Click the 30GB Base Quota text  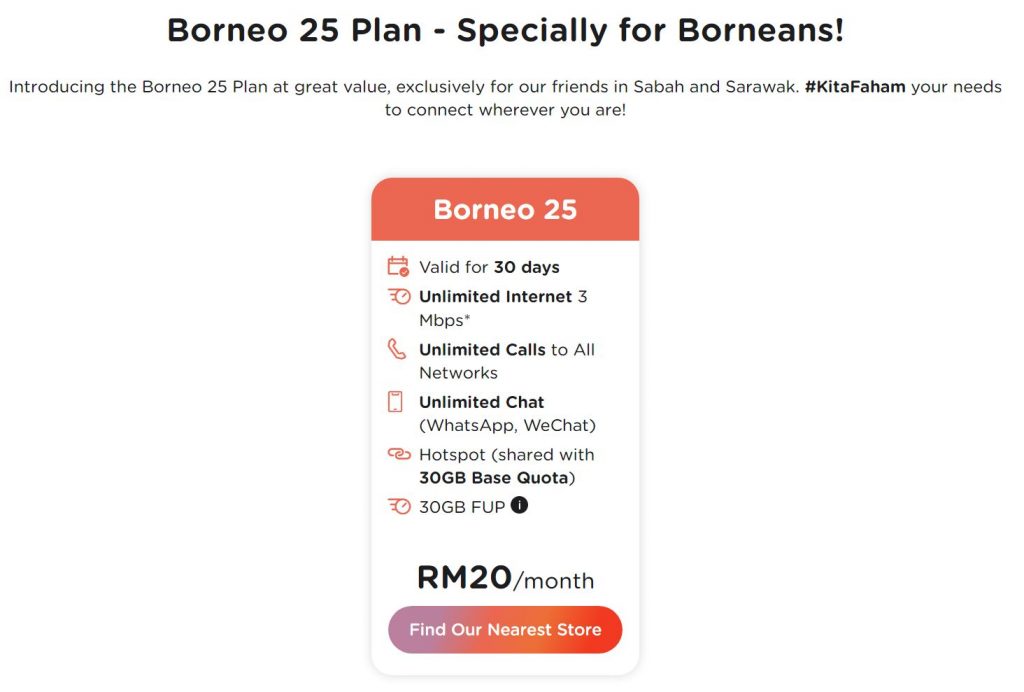click(x=495, y=478)
